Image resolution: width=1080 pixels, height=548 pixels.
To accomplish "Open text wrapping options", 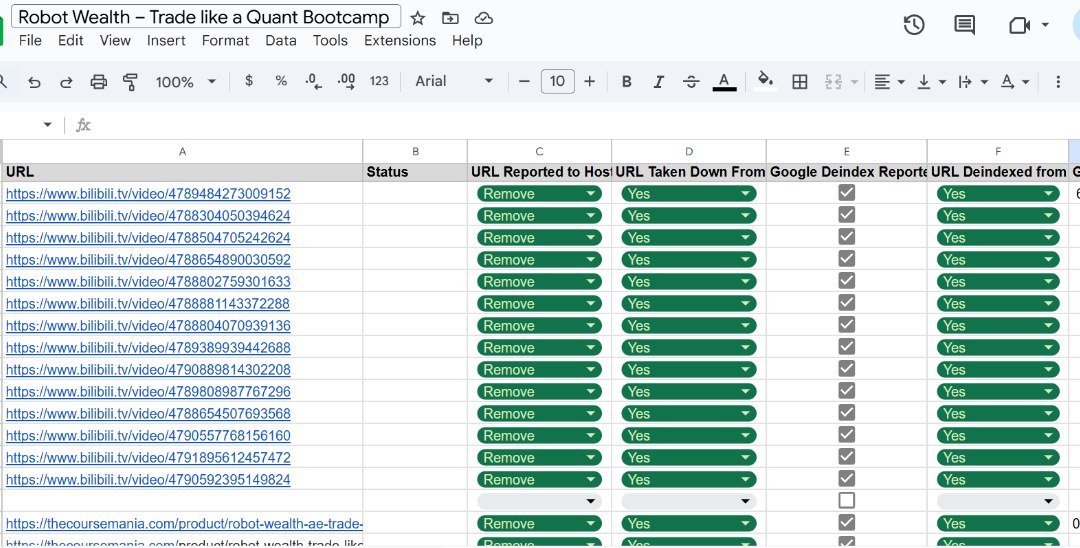I will pyautogui.click(x=973, y=82).
